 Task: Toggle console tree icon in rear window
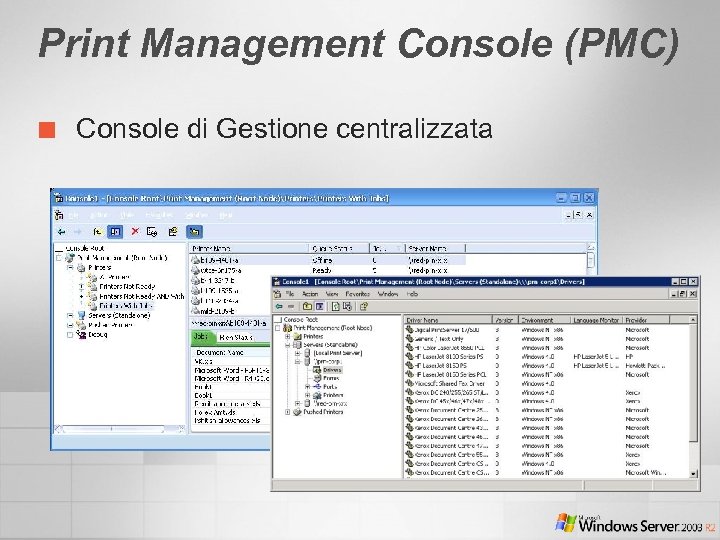[115, 232]
